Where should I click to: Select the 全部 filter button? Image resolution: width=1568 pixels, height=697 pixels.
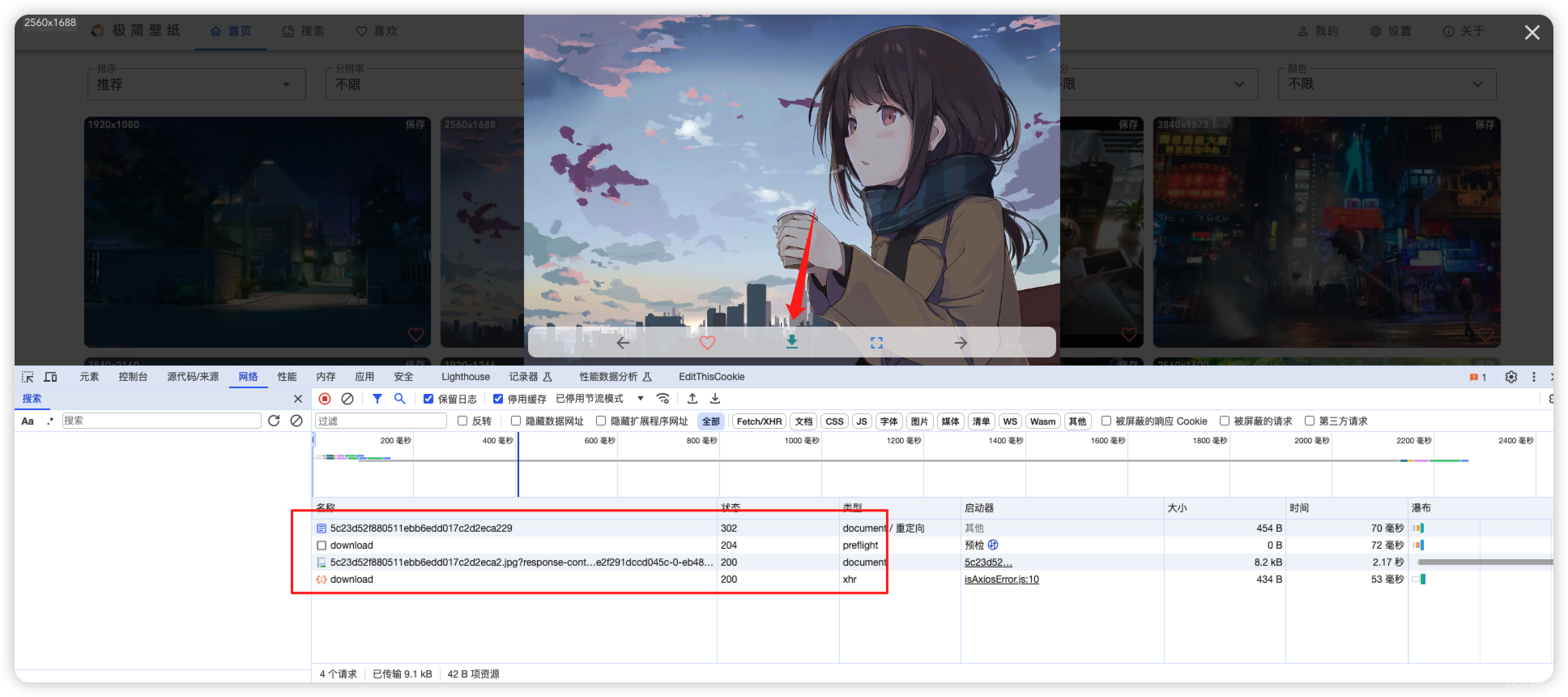tap(711, 421)
